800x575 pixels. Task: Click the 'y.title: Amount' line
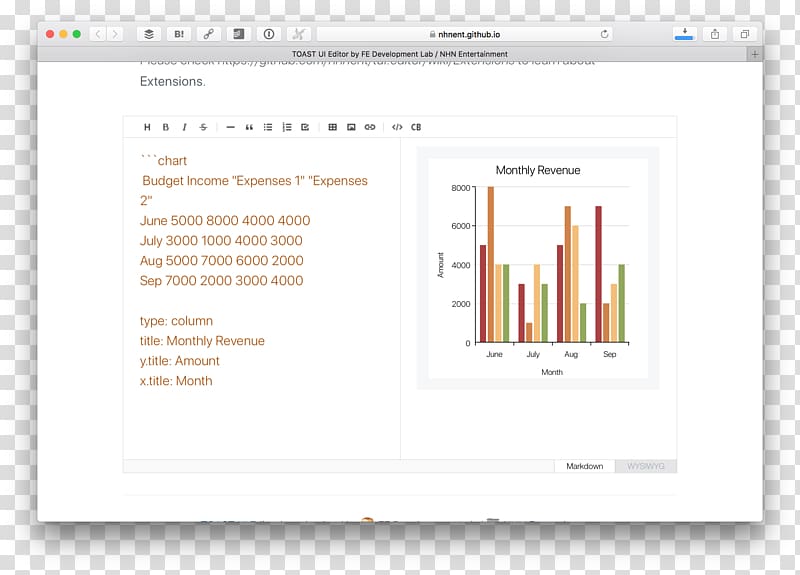tap(179, 361)
